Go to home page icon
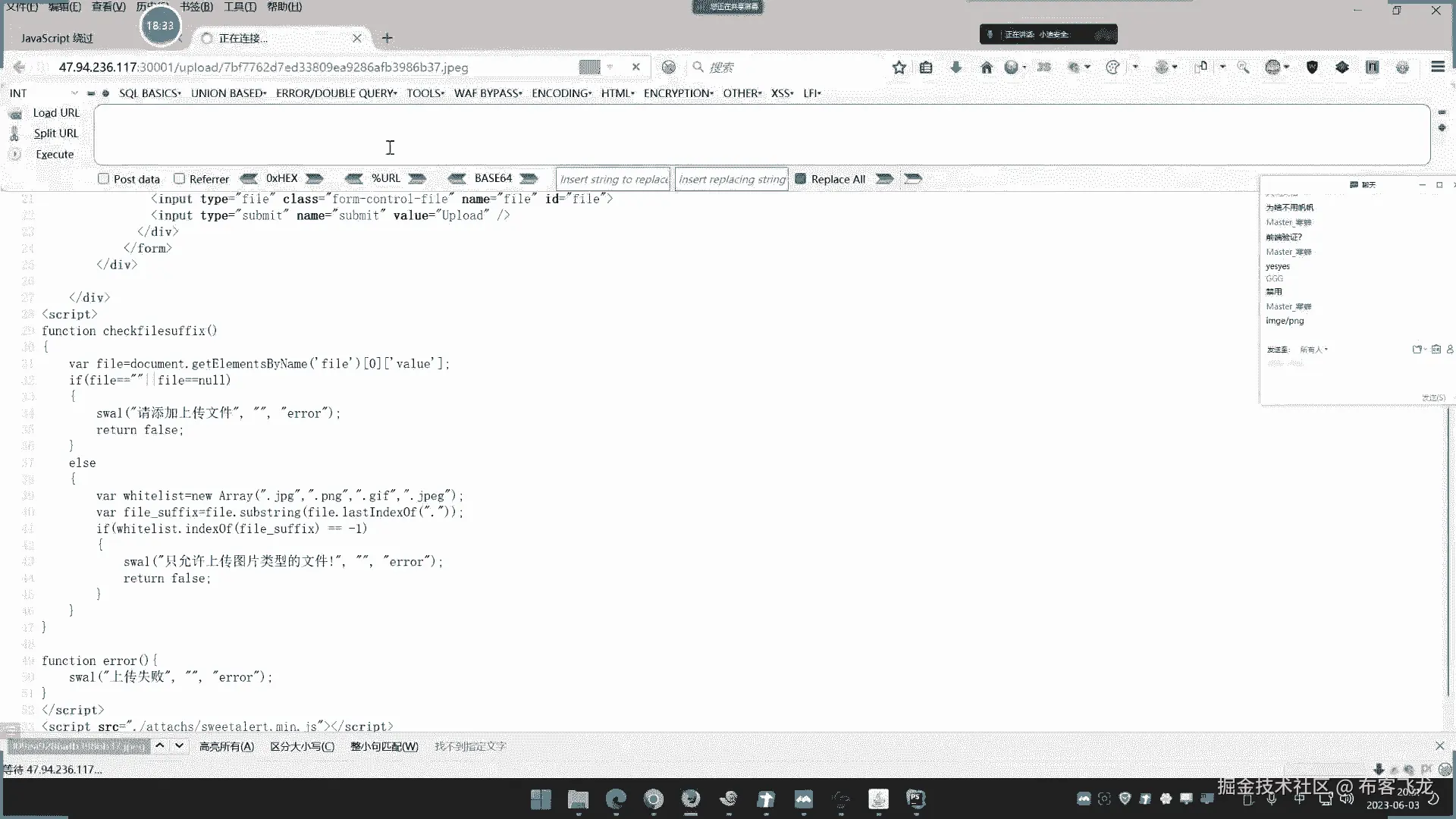 click(x=986, y=67)
